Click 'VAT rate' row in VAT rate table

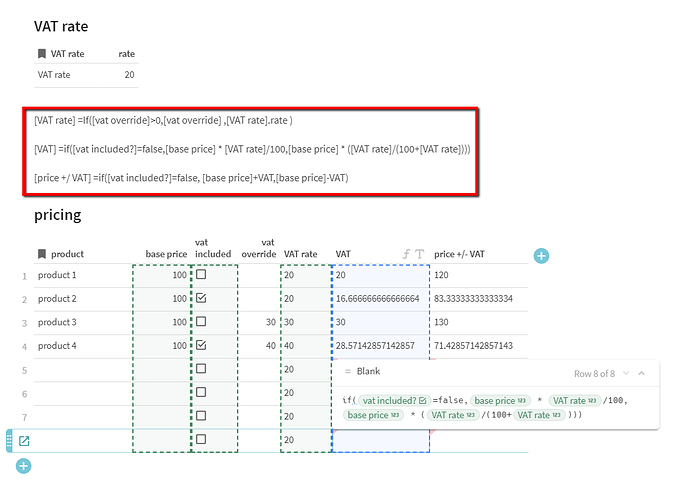pos(86,75)
